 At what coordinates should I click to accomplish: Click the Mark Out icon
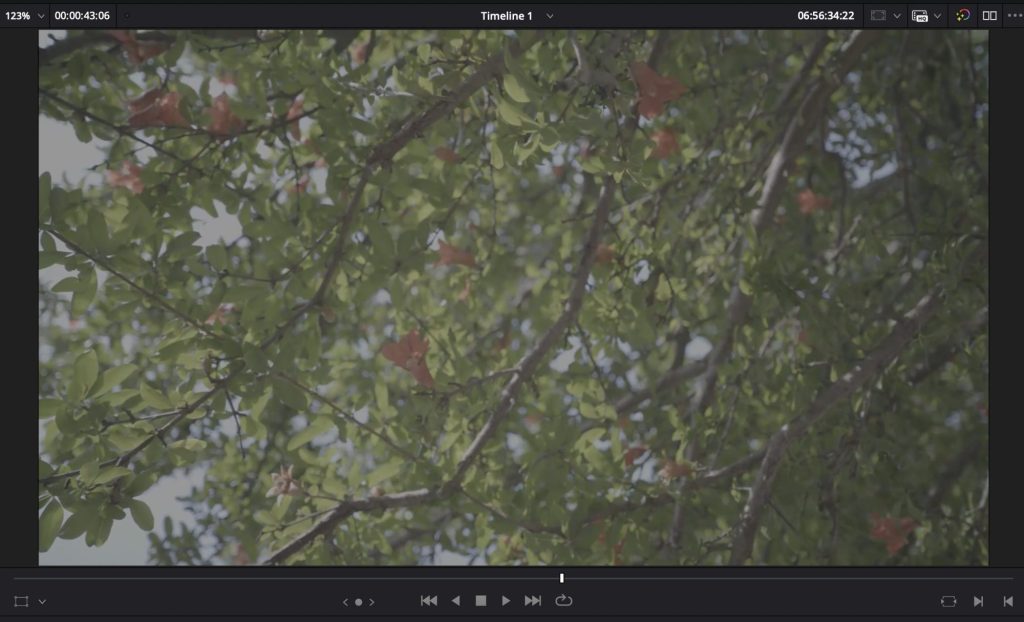1008,601
